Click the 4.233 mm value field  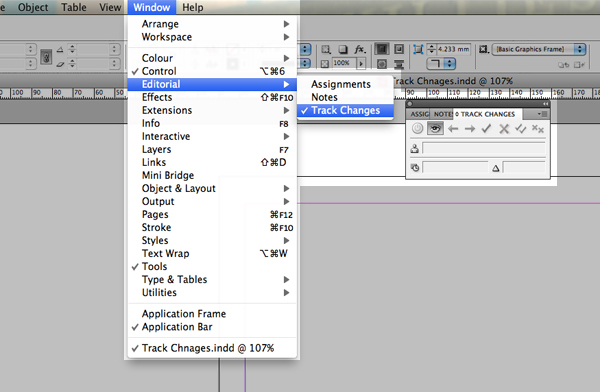453,49
